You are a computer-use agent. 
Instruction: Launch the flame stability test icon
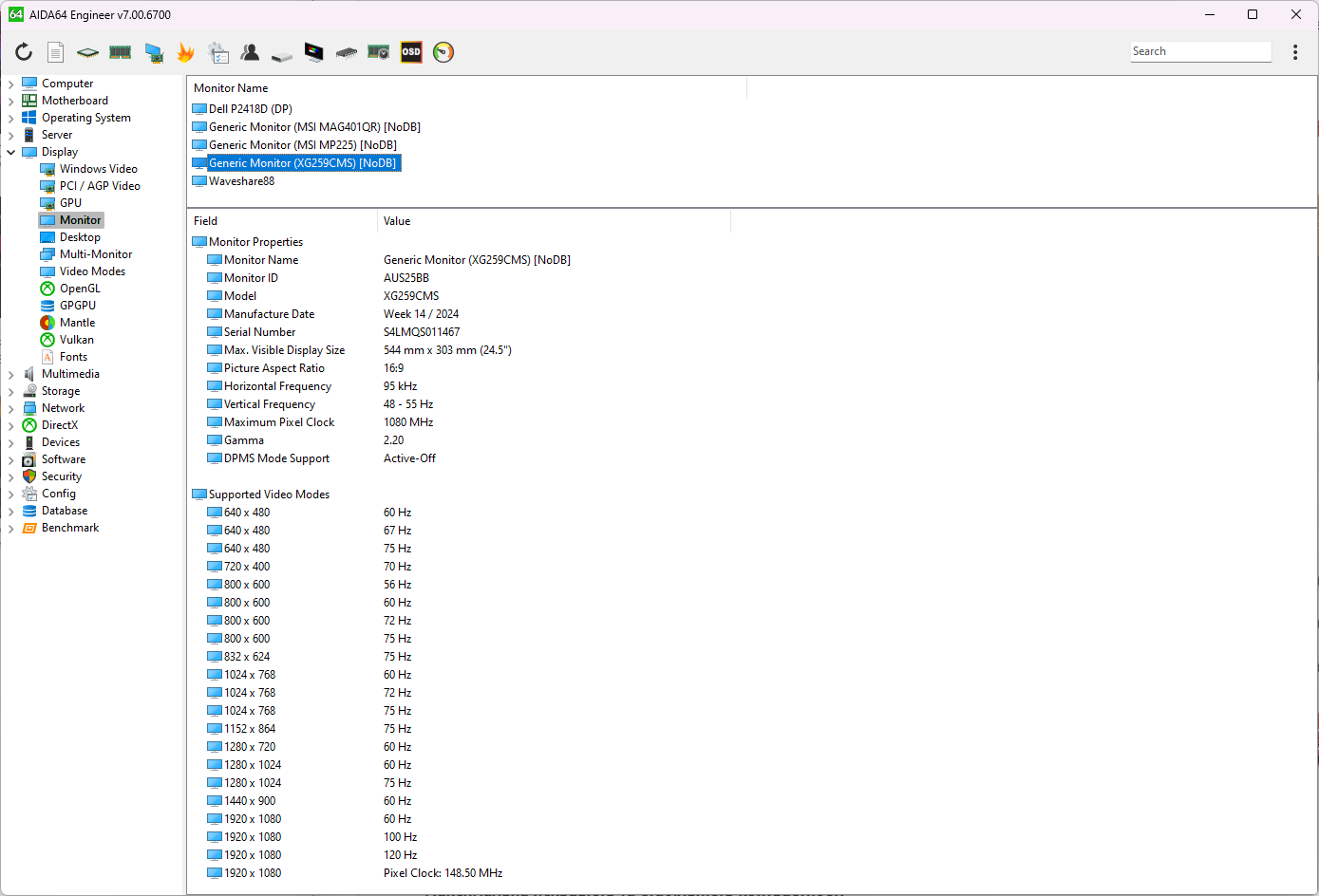[186, 52]
